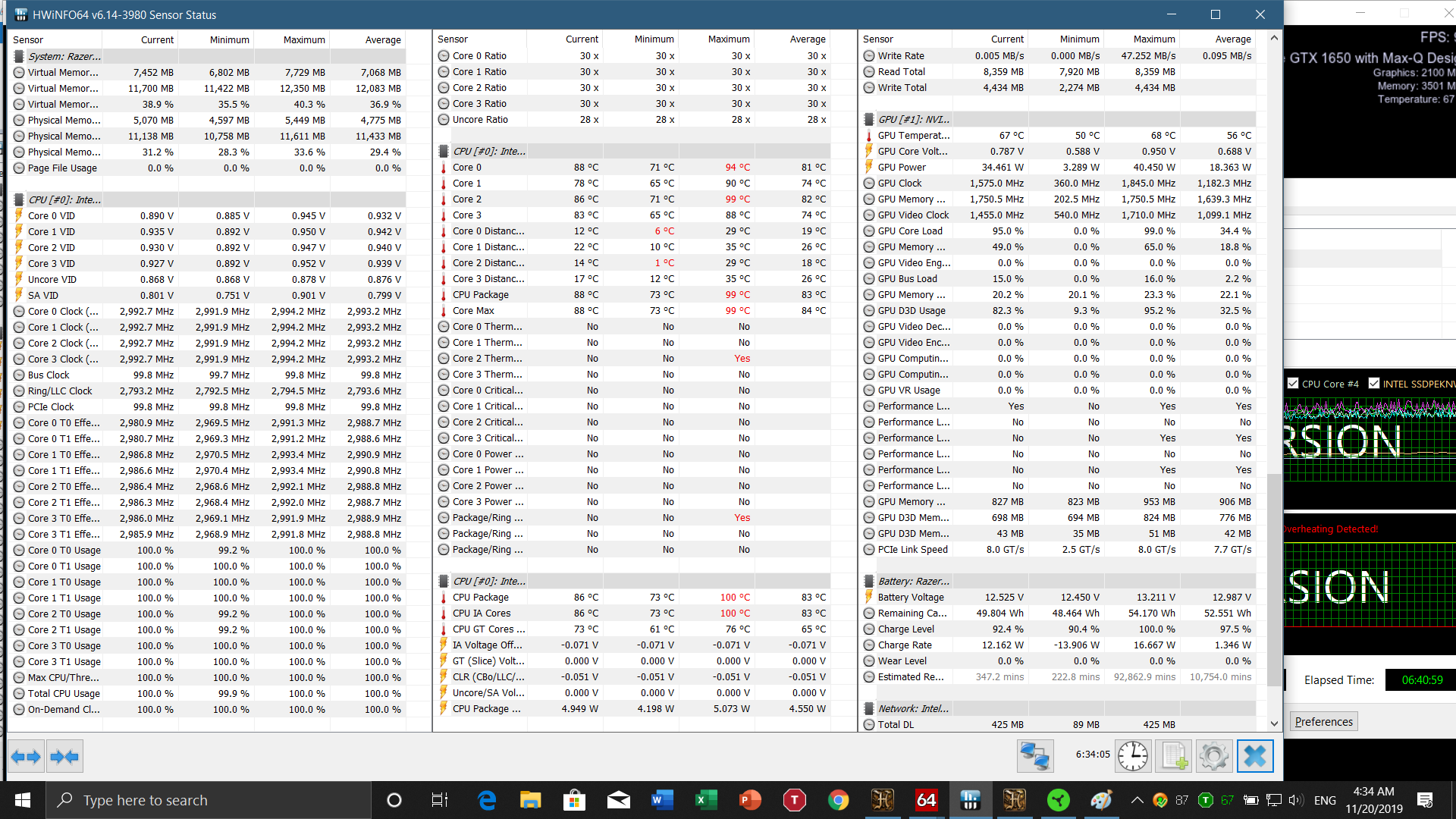Select the Write Rate row

point(1059,56)
